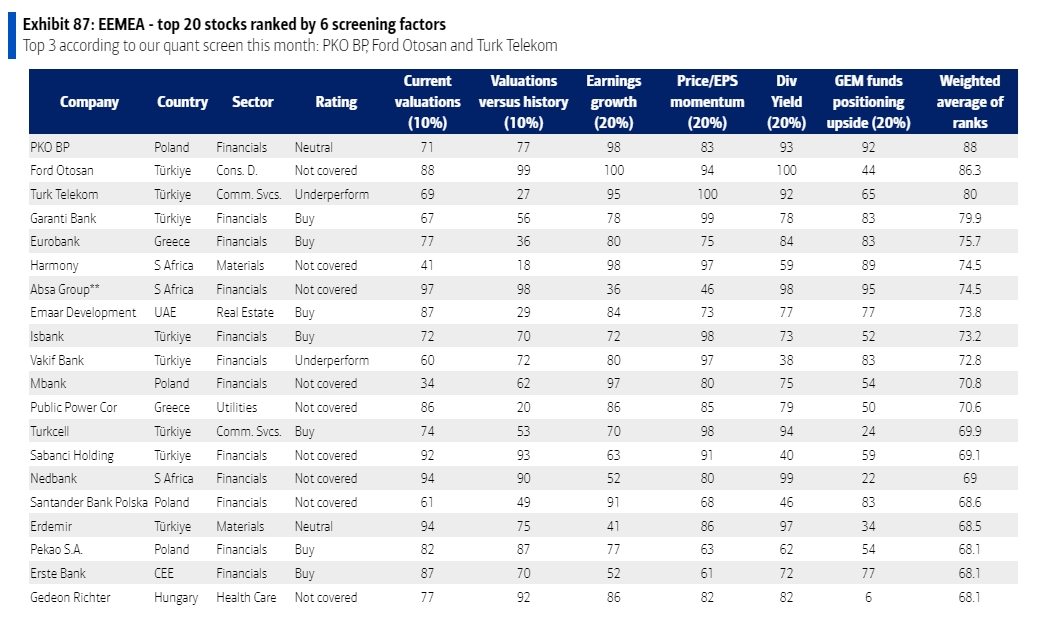Click Turk Telekom in the company column
Screen dimensions: 1046x619
click(64, 195)
